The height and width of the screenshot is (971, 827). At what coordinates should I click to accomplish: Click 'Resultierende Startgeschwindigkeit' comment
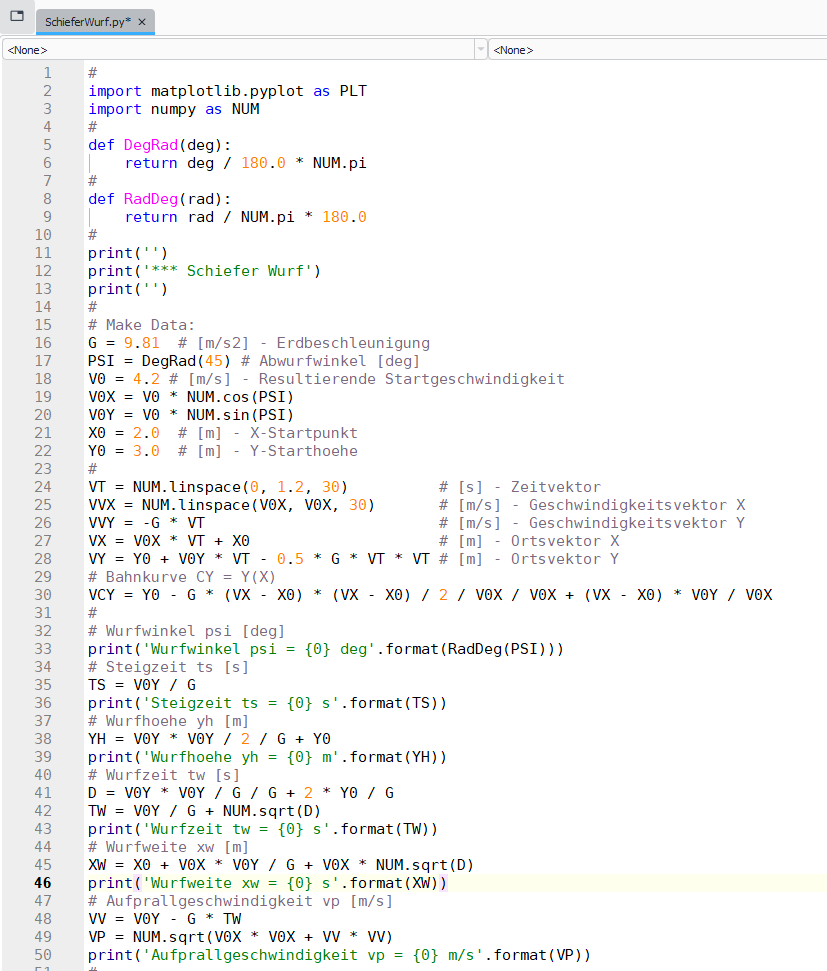pyautogui.click(x=411, y=378)
